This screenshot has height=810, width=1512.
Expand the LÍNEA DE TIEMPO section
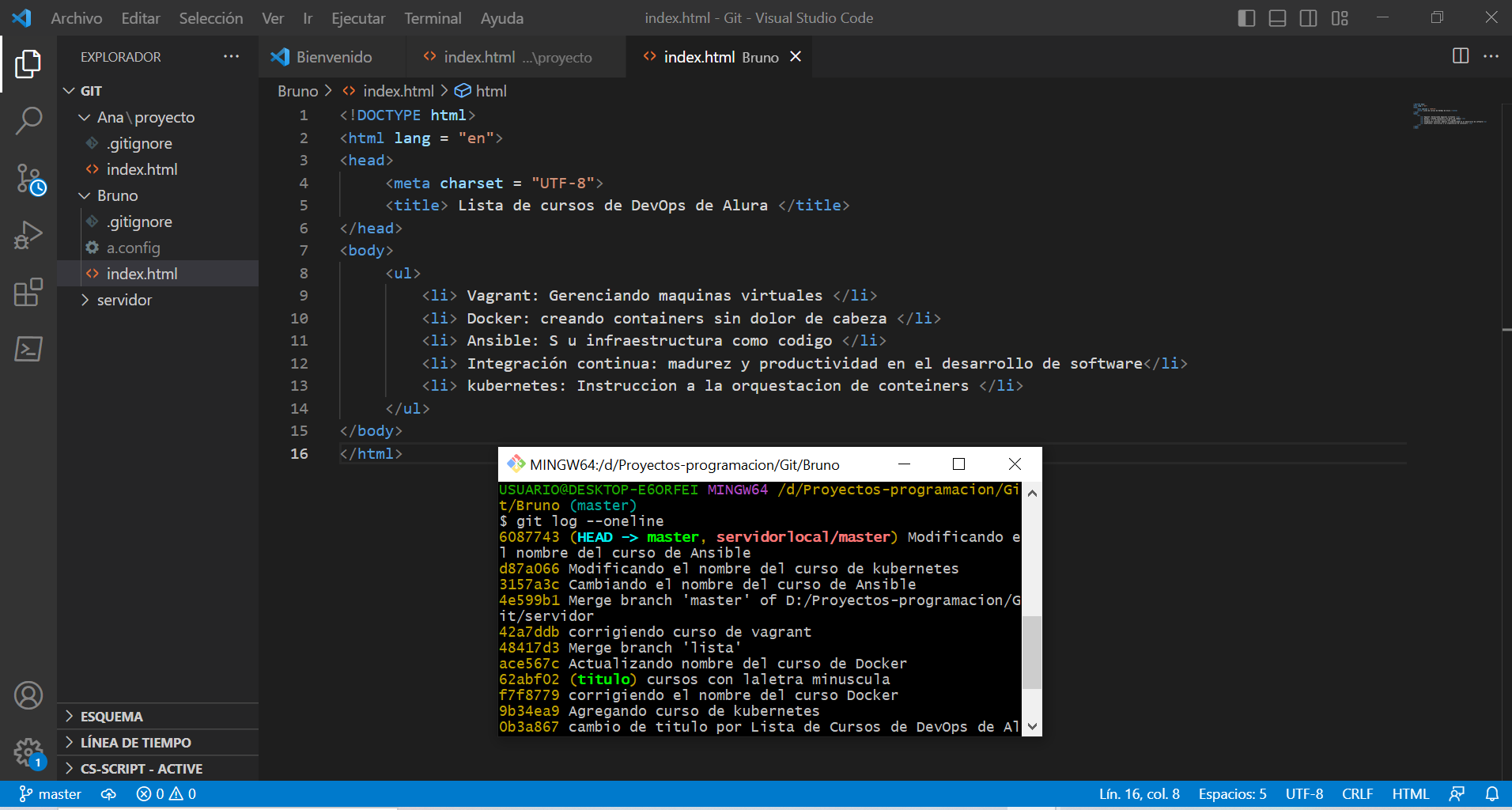(x=158, y=742)
